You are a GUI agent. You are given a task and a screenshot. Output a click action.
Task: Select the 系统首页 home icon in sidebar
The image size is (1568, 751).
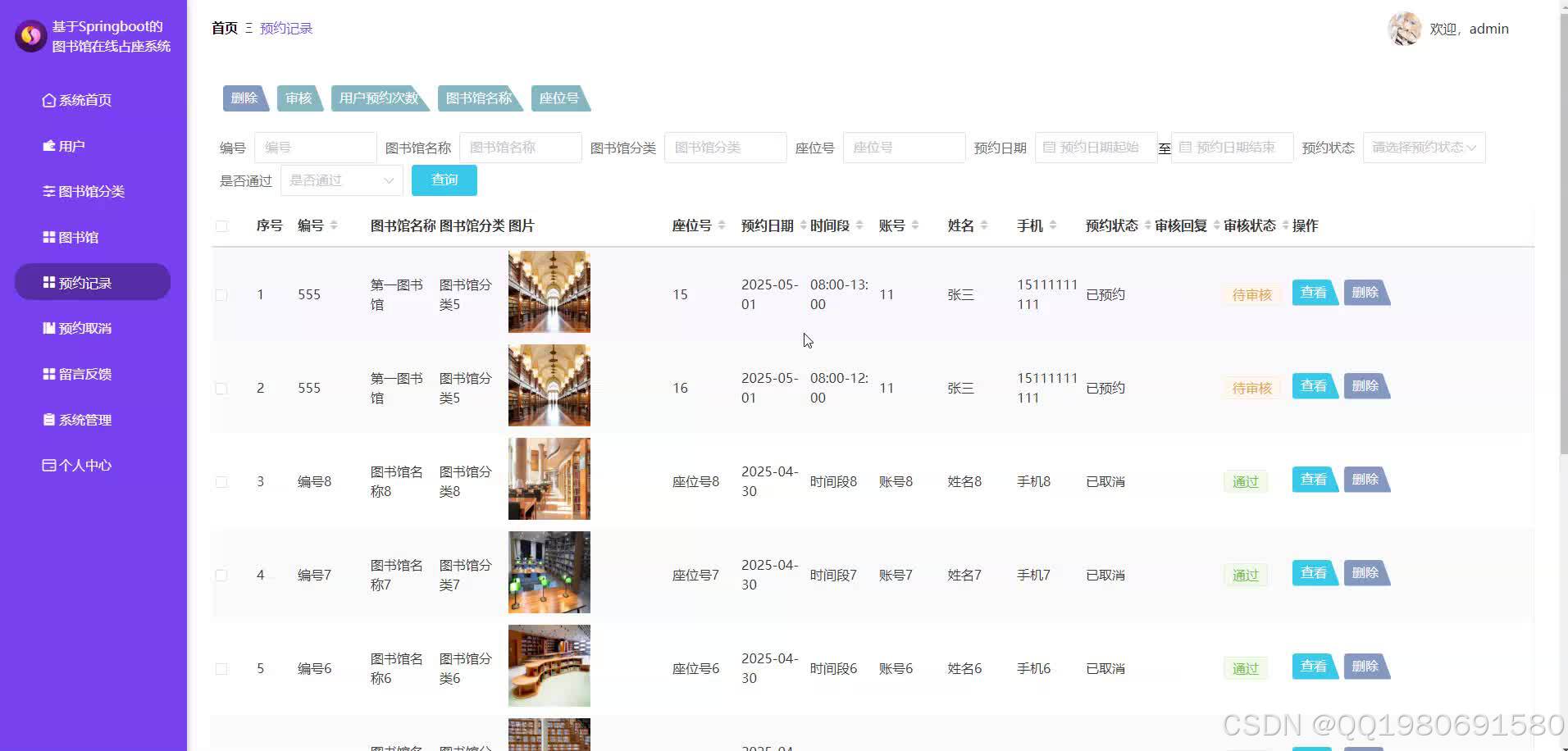48,99
